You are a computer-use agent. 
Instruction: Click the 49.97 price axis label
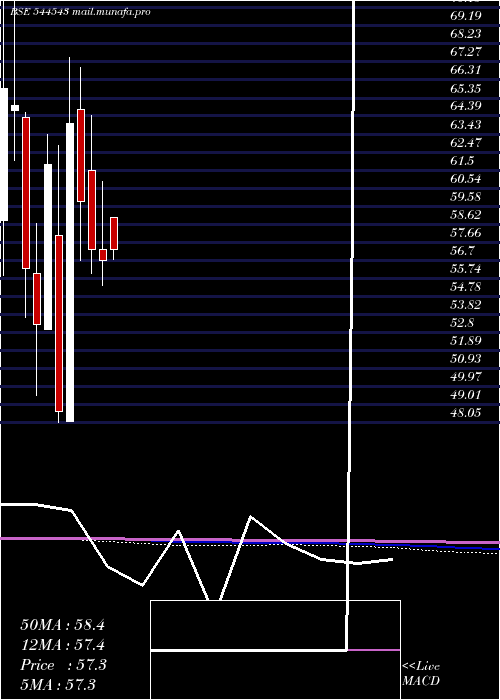tap(465, 377)
